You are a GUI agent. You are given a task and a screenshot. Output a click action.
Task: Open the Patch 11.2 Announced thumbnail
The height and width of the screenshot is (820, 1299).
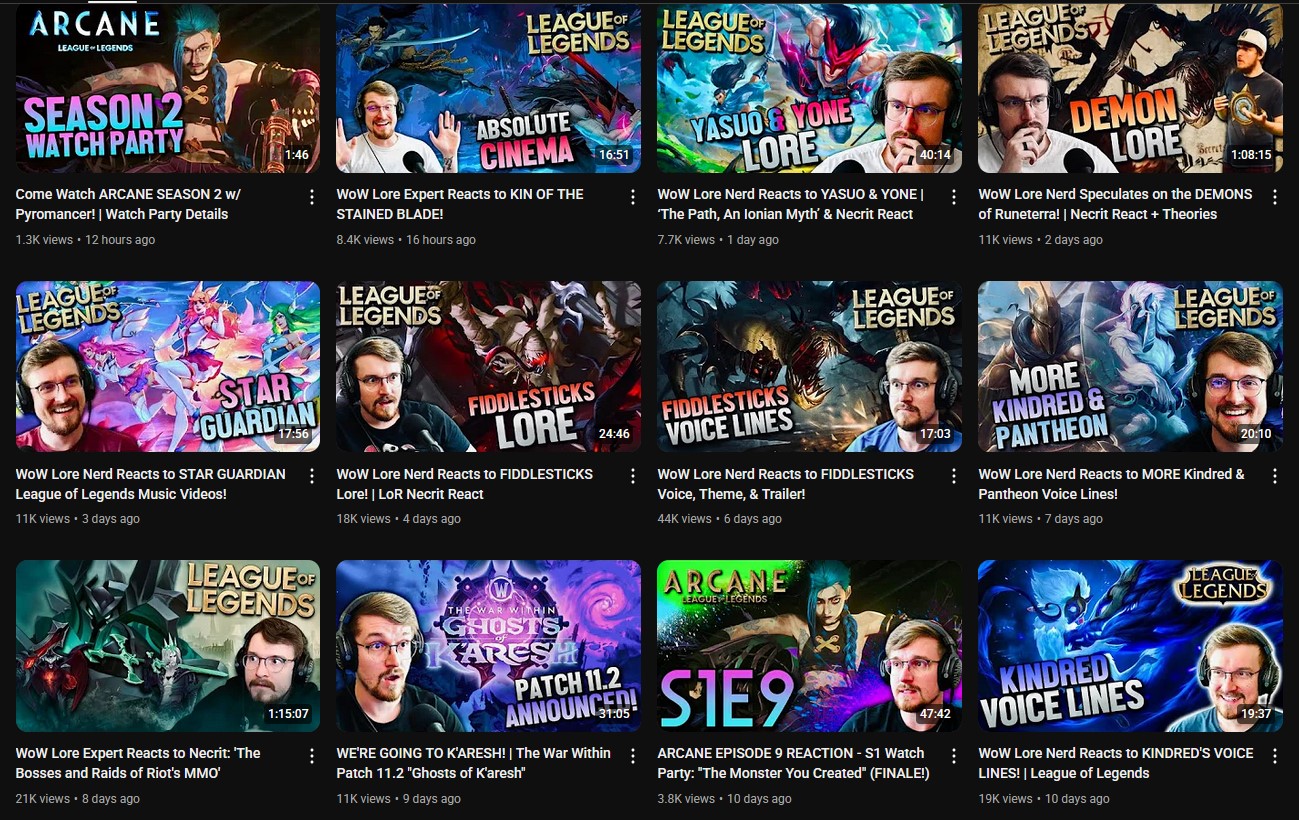pyautogui.click(x=488, y=646)
